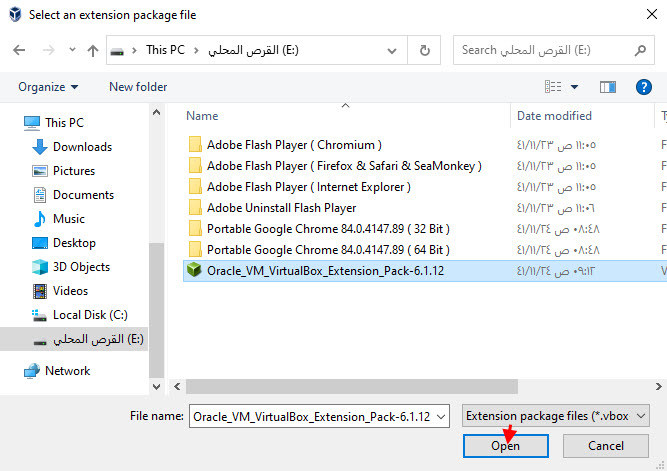Open the Extension package files type dropdown
The width and height of the screenshot is (667, 471).
[556, 416]
